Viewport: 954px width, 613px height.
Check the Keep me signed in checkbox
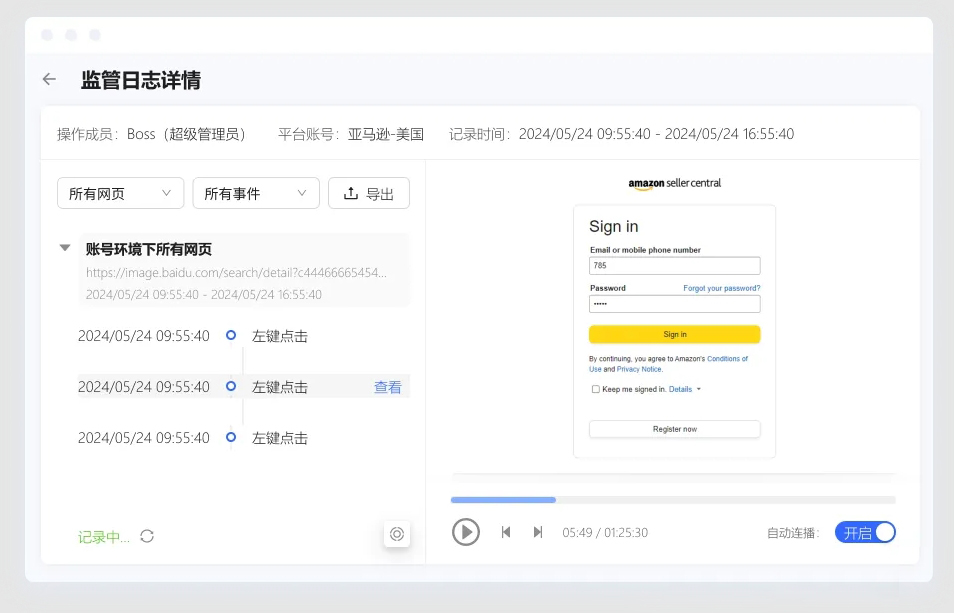(596, 389)
